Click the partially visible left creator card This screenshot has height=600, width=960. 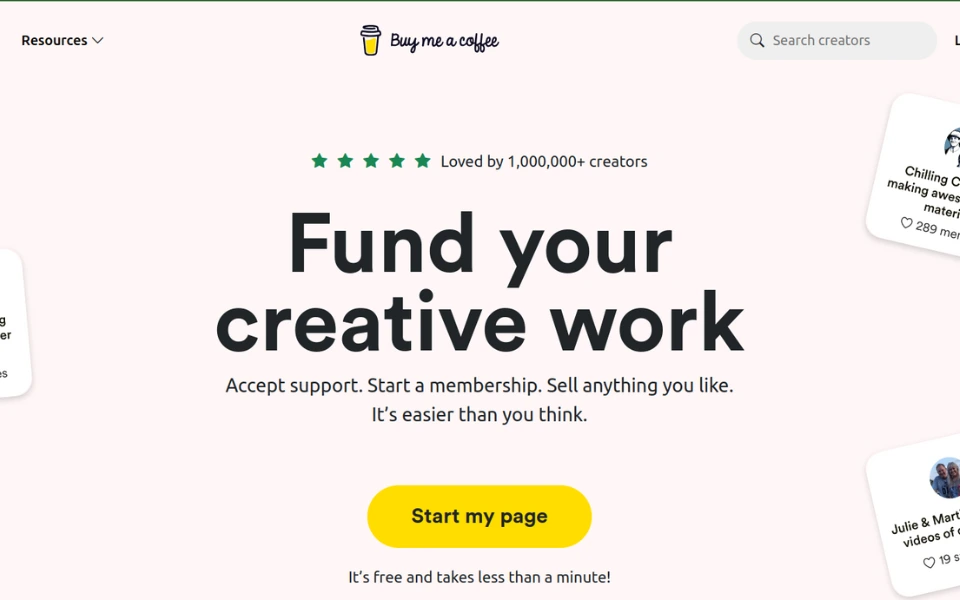(13, 323)
